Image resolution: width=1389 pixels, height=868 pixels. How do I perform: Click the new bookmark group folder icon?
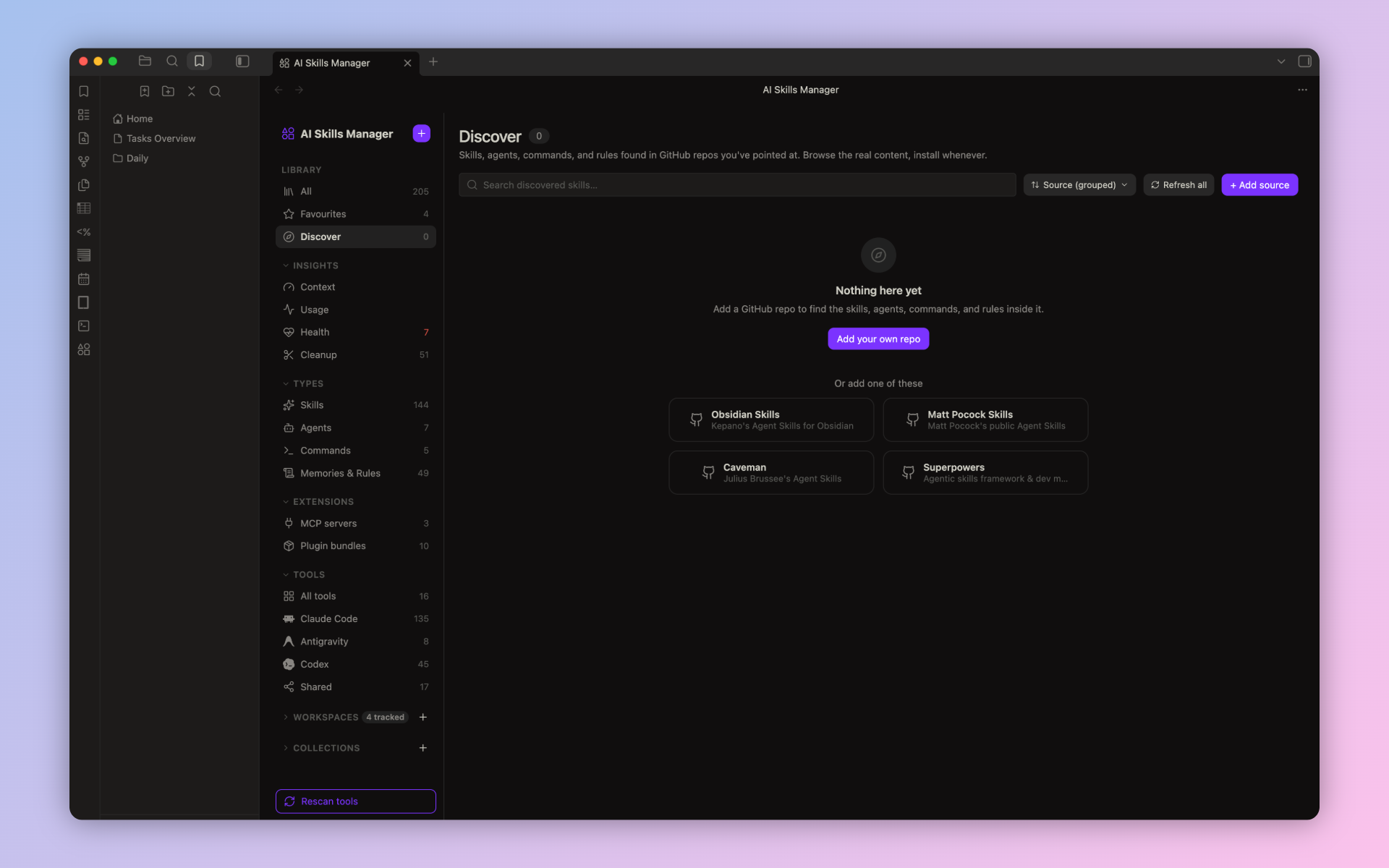pyautogui.click(x=168, y=91)
